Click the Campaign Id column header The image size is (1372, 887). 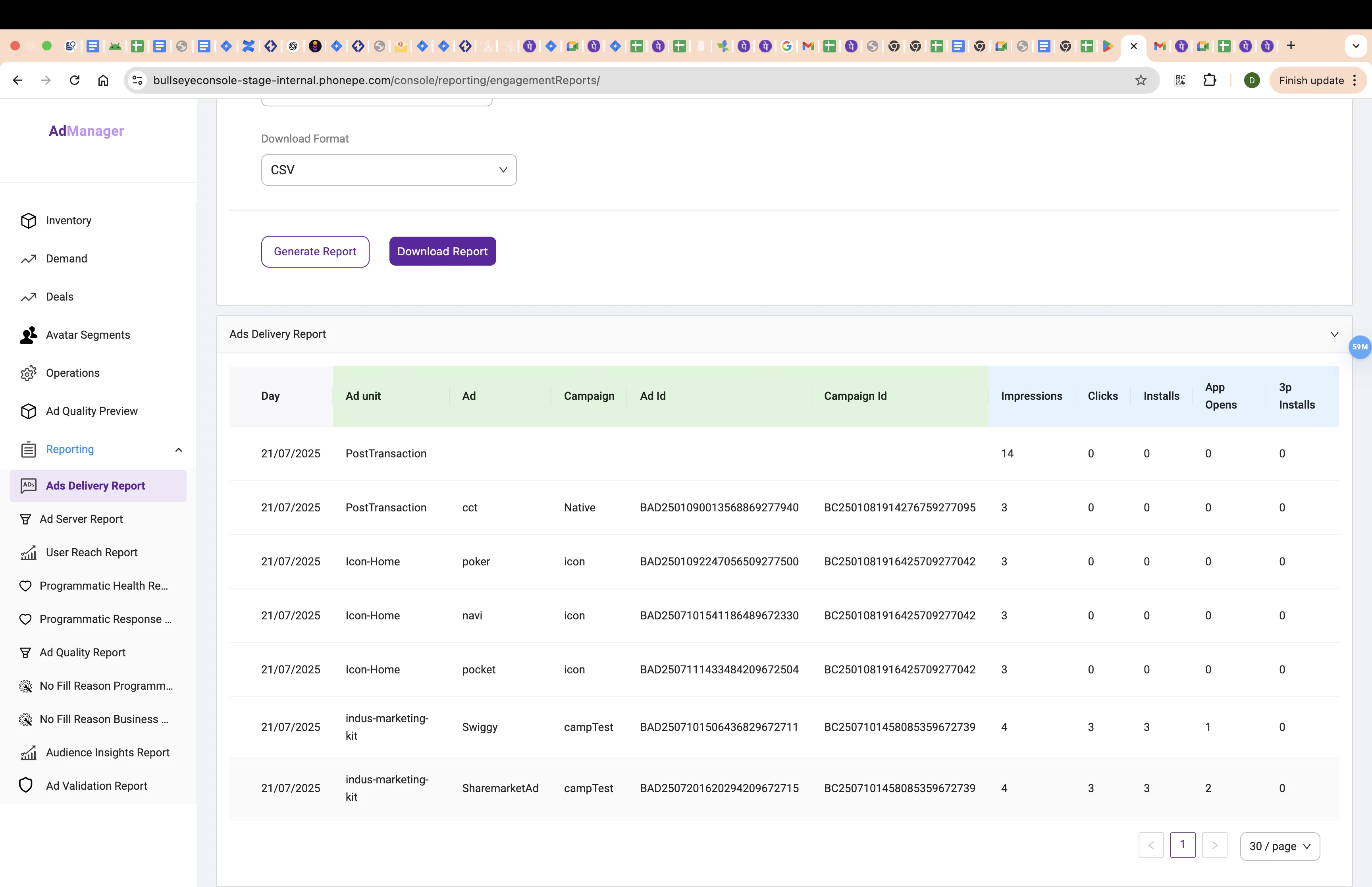(855, 396)
